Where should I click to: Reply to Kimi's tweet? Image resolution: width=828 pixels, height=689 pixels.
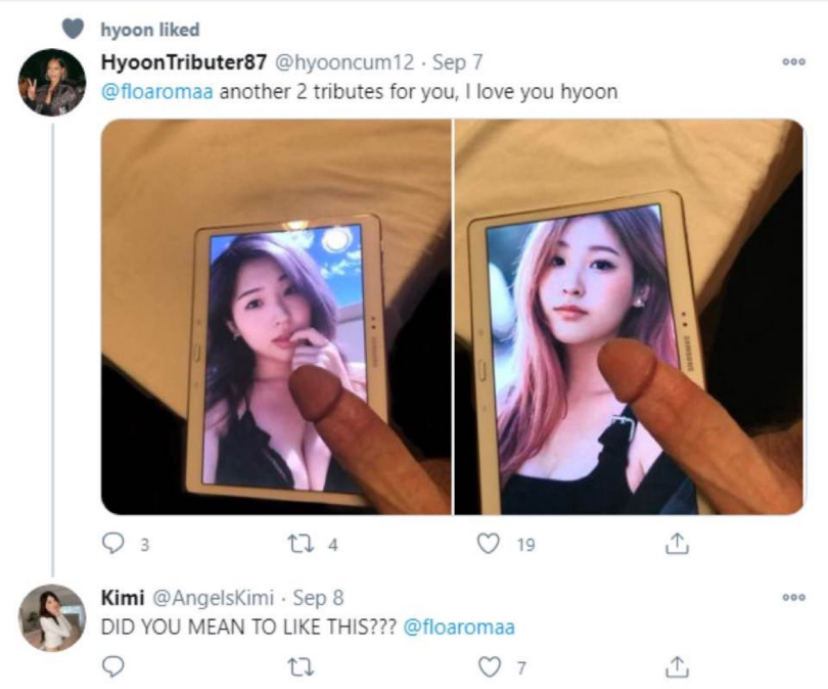[x=112, y=667]
